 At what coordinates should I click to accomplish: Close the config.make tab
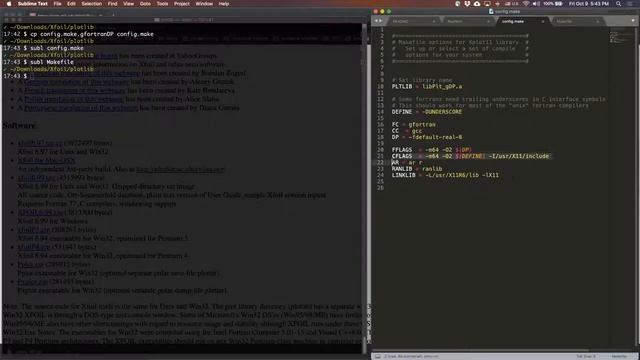pyautogui.click(x=543, y=21)
